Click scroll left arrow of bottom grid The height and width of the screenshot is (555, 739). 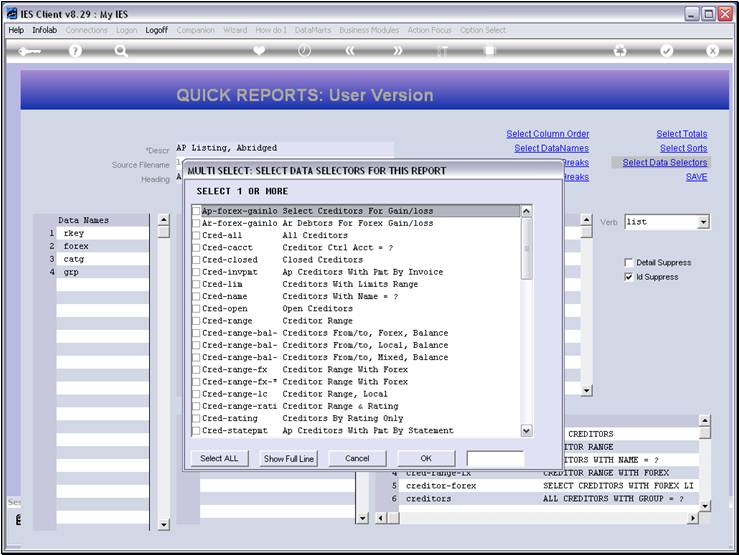click(381, 518)
